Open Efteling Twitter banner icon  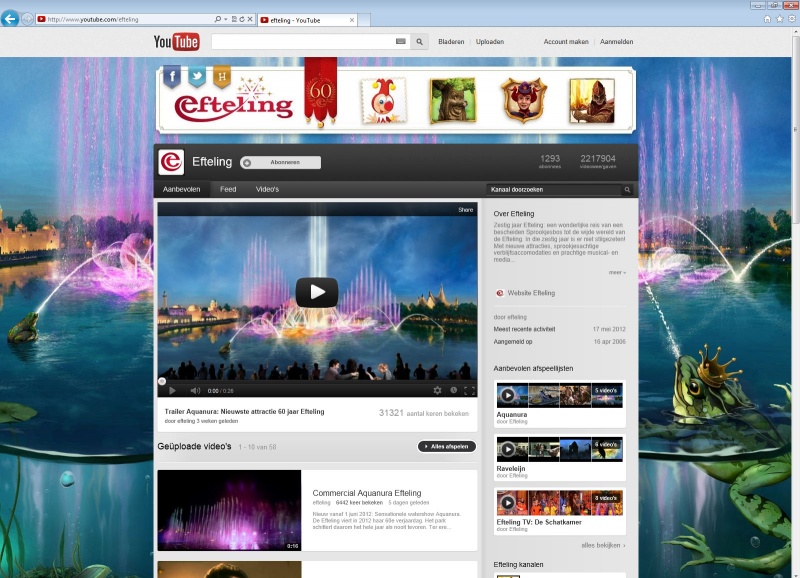click(x=197, y=77)
